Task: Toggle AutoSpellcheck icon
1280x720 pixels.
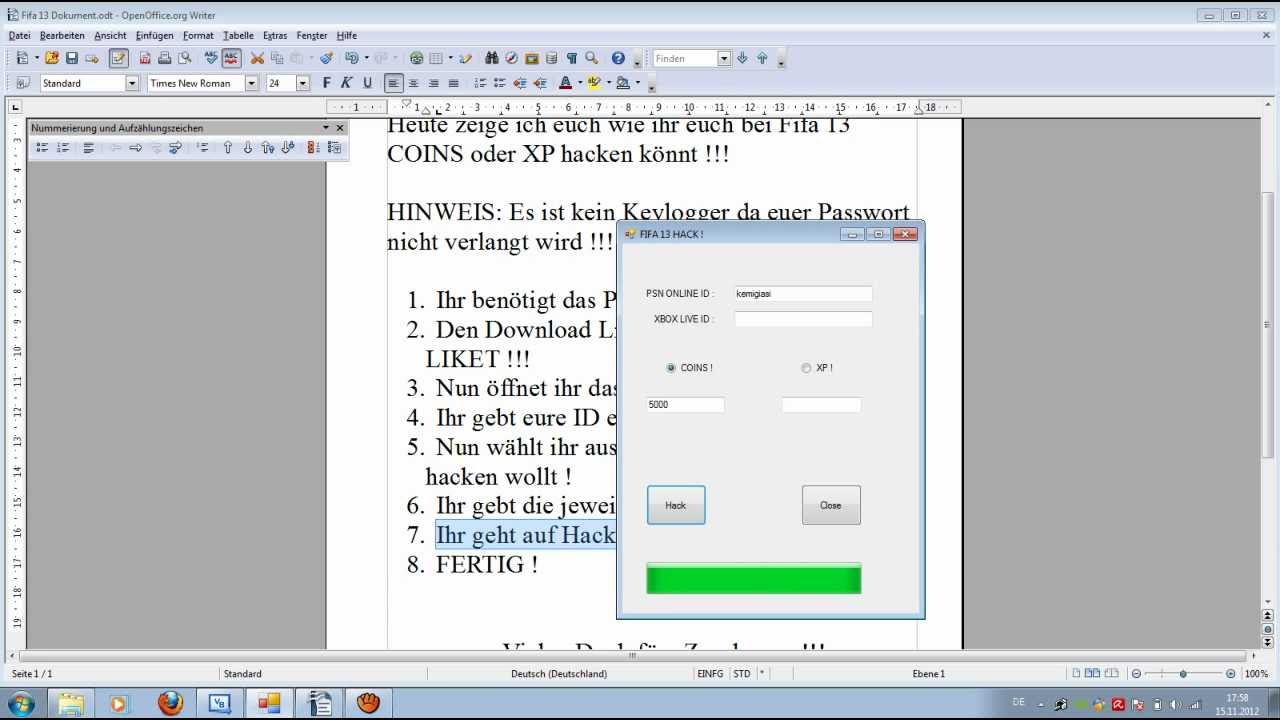Action: (231, 58)
